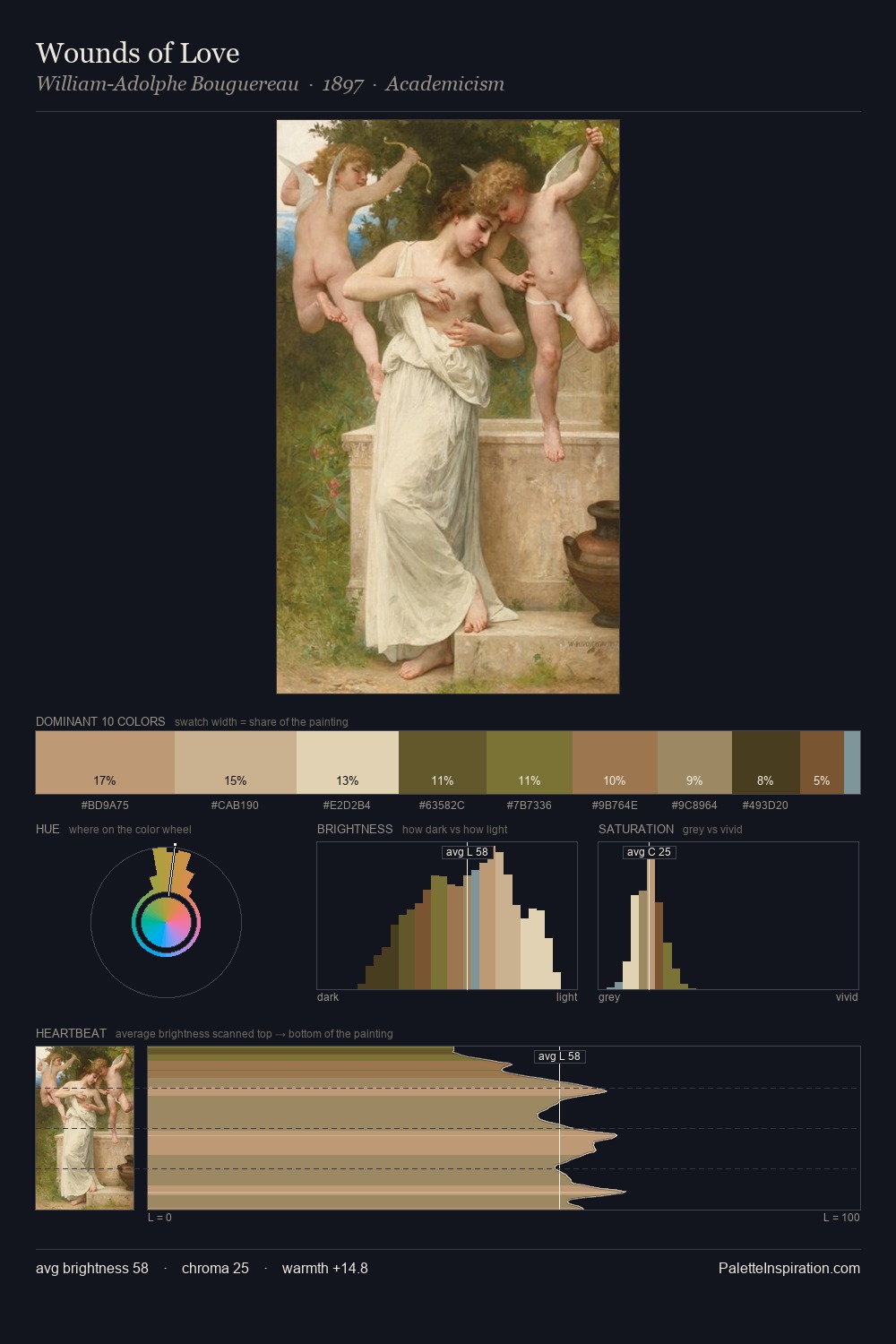This screenshot has height=1344, width=896.
Task: Click the hex label #BD9A75
Action: (105, 805)
